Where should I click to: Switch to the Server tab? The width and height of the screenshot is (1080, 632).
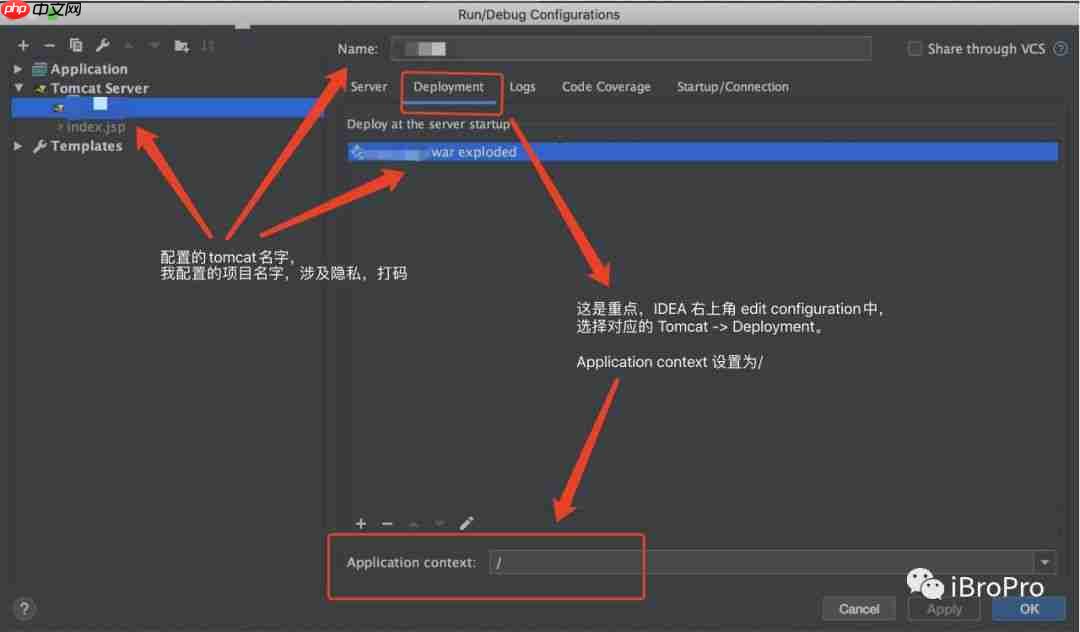(368, 87)
